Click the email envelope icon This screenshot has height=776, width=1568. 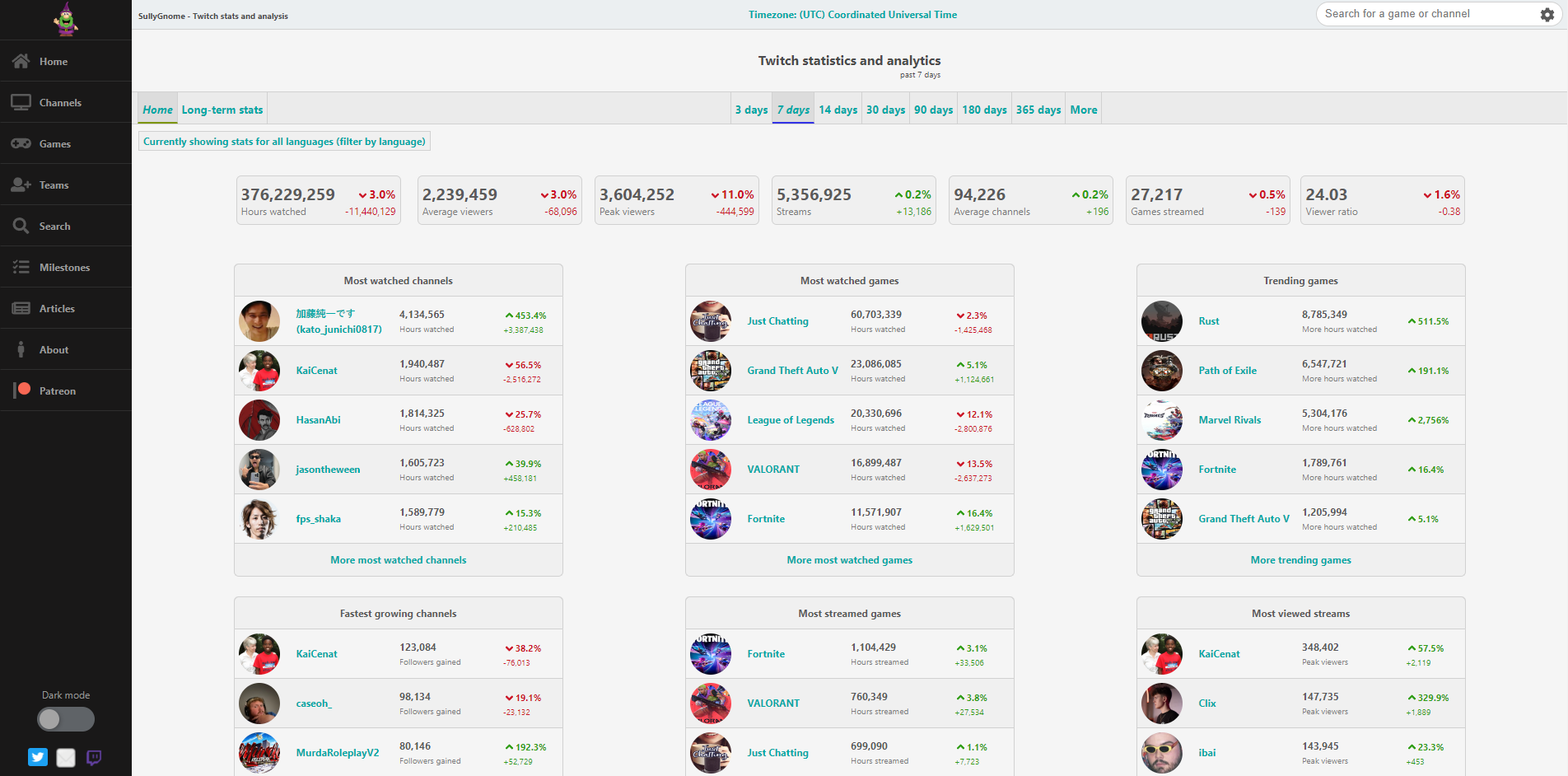[x=66, y=757]
